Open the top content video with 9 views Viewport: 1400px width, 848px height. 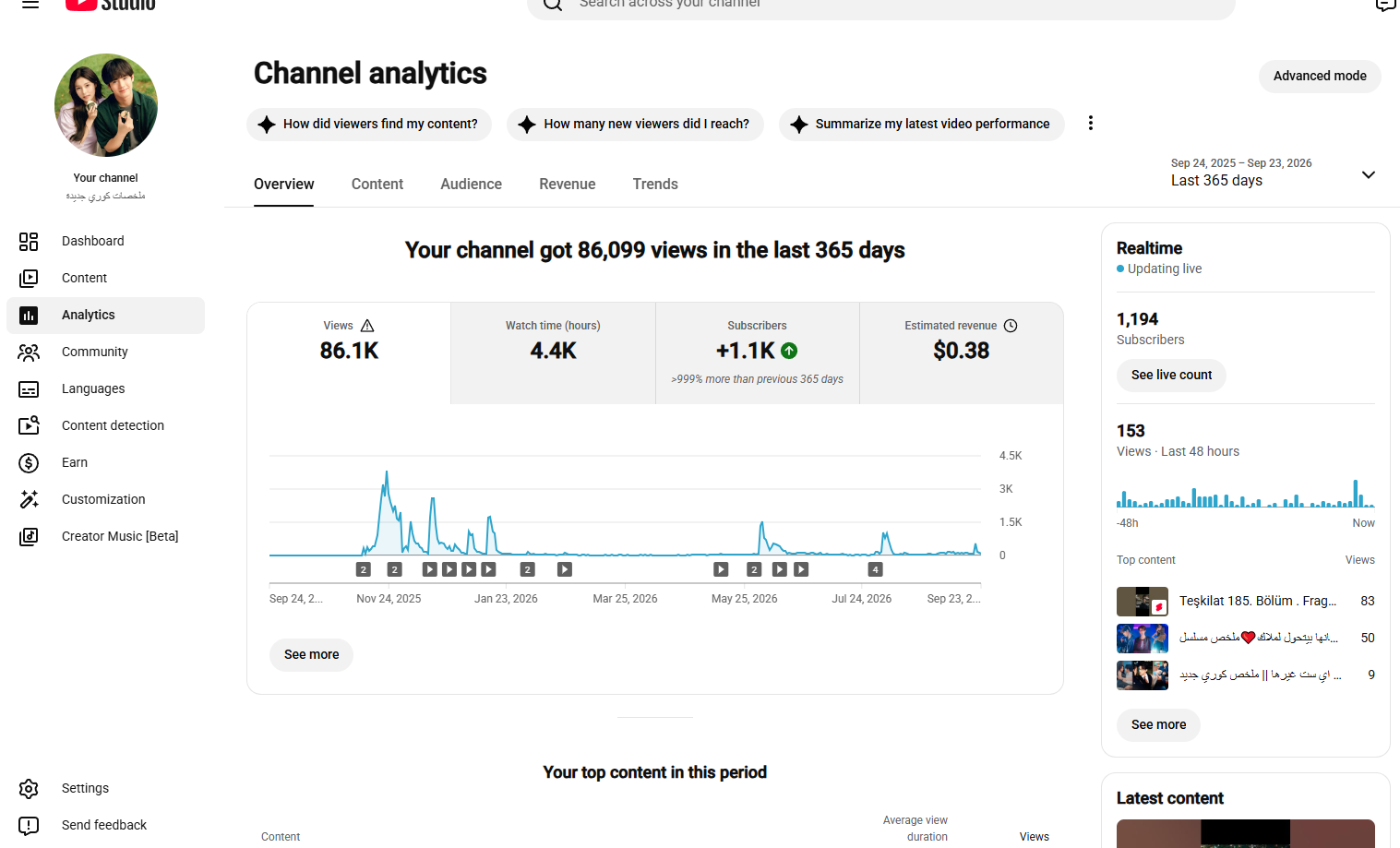[x=1246, y=675]
